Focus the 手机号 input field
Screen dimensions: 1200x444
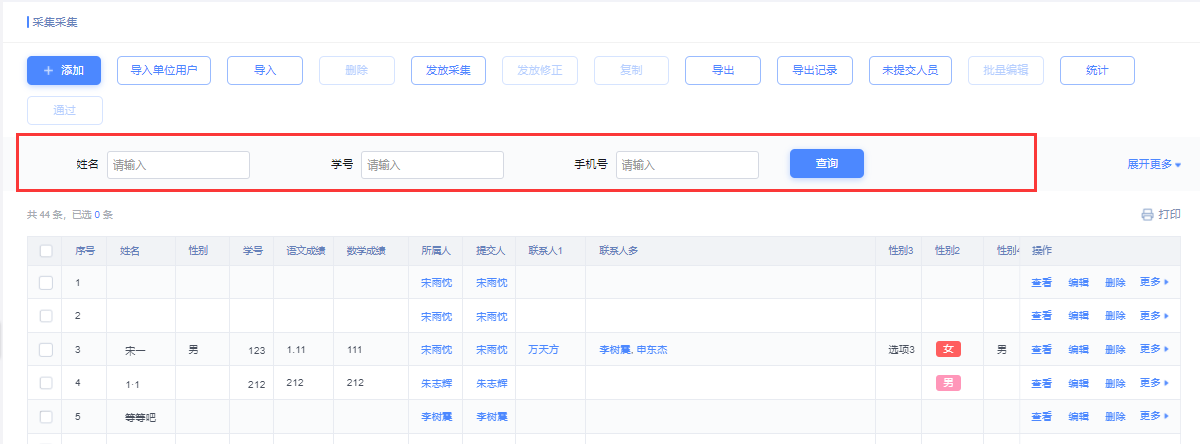click(x=687, y=165)
